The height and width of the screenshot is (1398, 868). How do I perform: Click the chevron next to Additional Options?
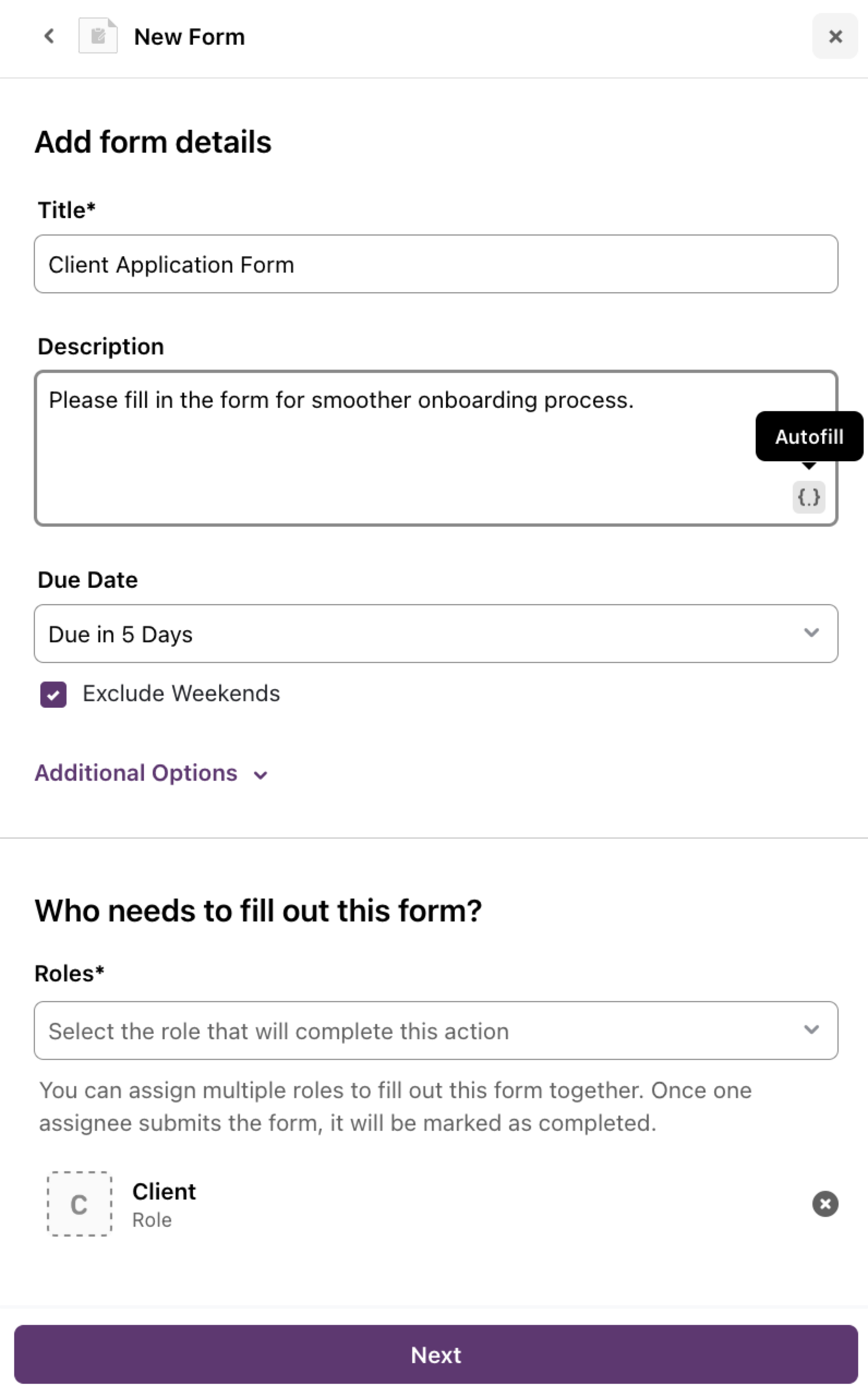click(261, 776)
